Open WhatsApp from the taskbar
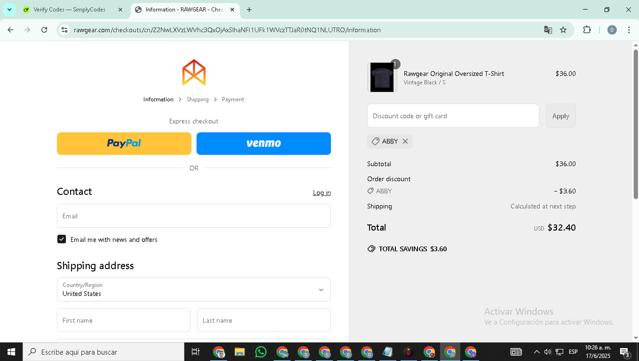639x361 pixels. [261, 352]
